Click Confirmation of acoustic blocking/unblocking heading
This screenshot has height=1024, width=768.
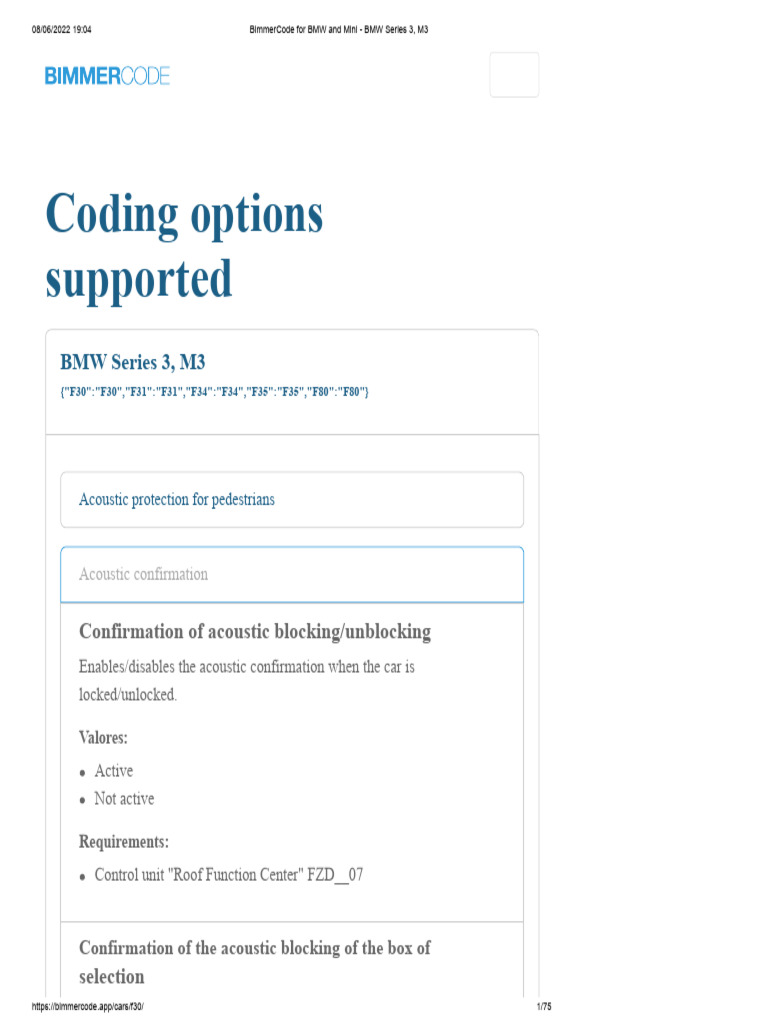pyautogui.click(x=255, y=632)
